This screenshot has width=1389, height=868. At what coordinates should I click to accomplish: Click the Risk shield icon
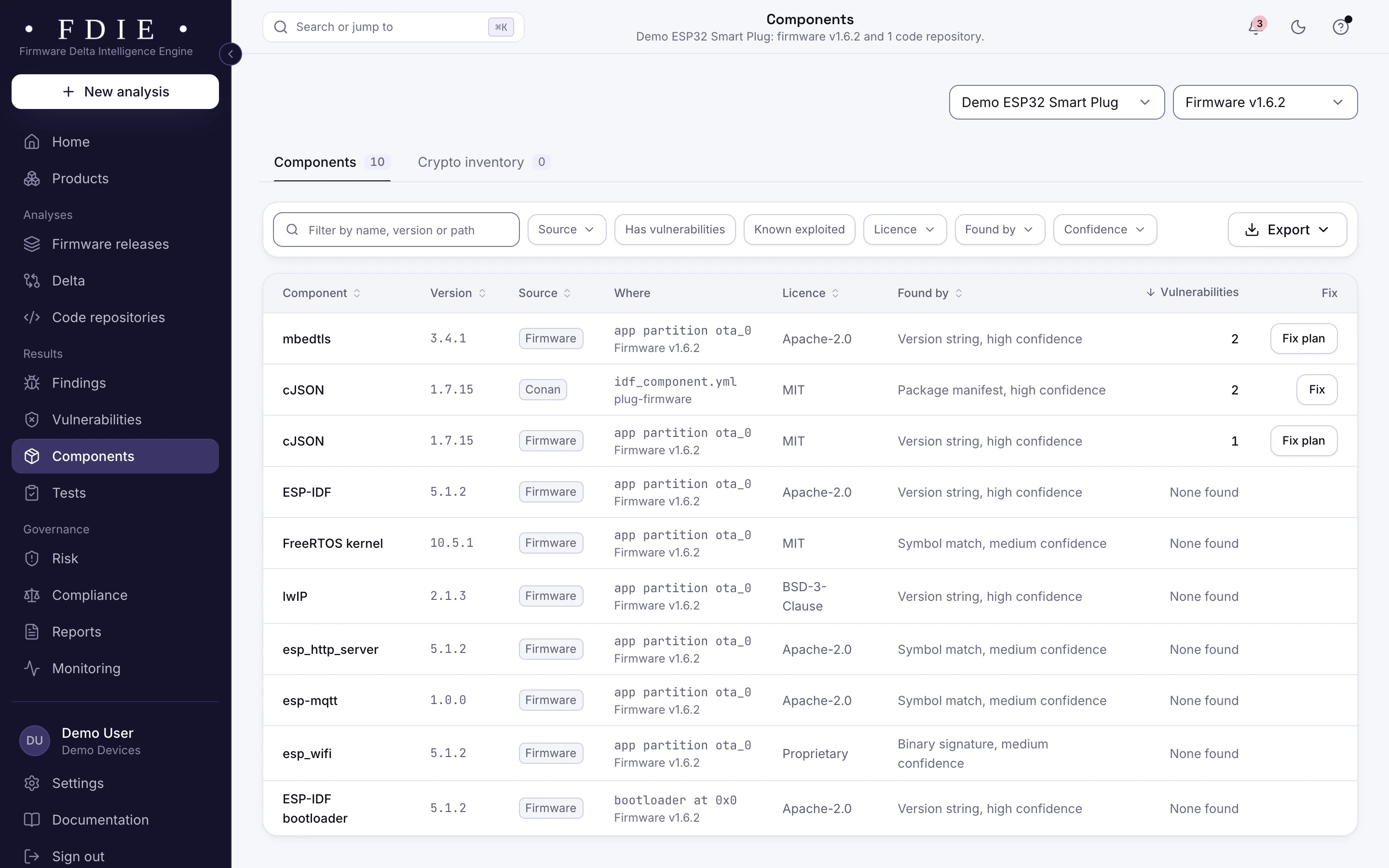[x=32, y=558]
